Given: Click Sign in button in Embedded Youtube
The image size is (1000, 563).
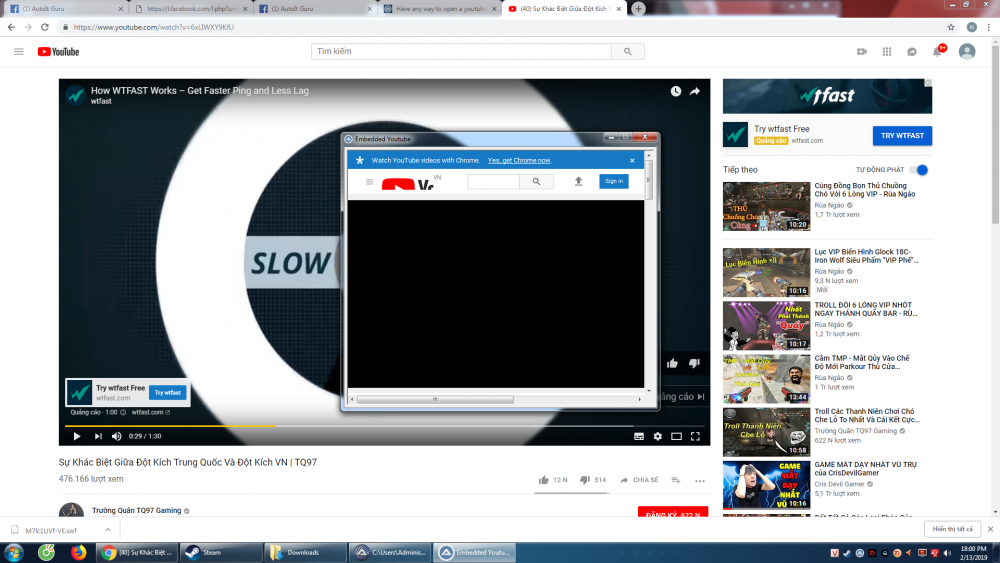Looking at the screenshot, I should (614, 181).
